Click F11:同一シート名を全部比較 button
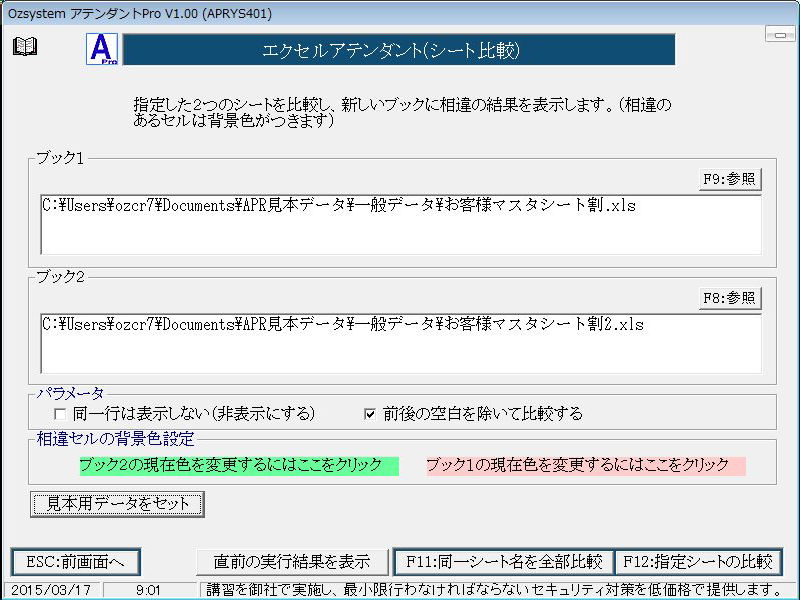800x600 pixels. tap(504, 562)
